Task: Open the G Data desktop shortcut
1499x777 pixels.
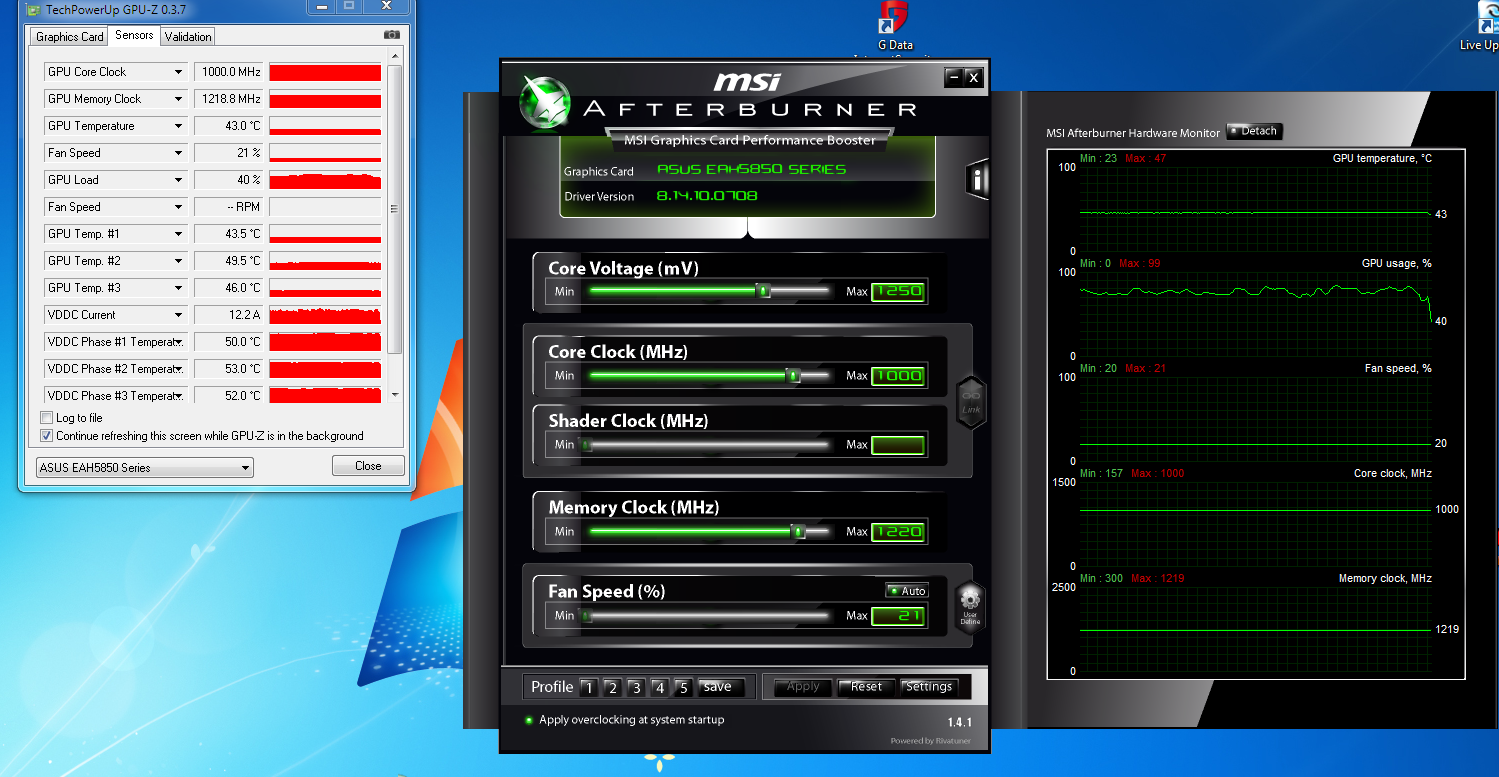Action: point(893,20)
